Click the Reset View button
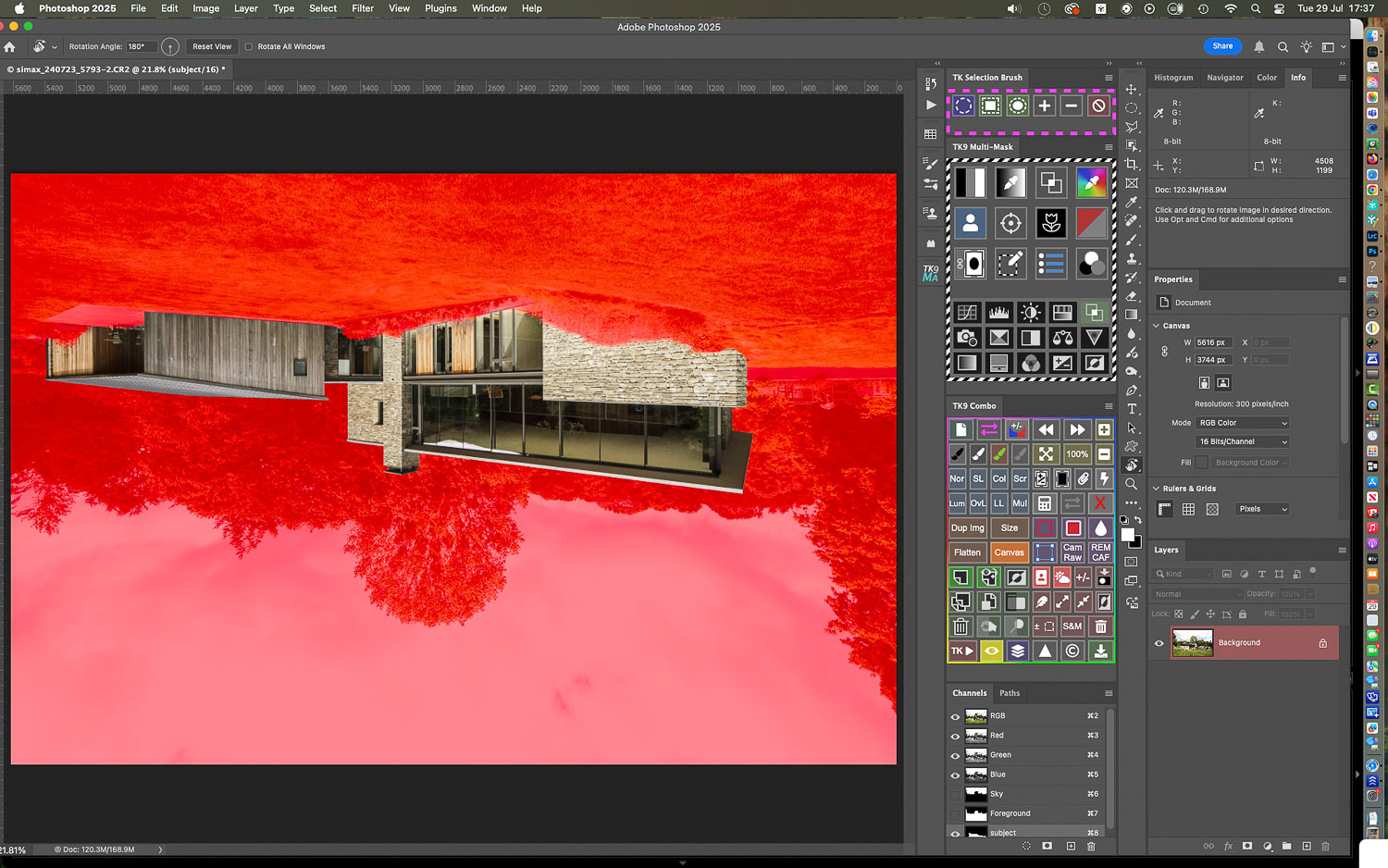 tap(212, 46)
